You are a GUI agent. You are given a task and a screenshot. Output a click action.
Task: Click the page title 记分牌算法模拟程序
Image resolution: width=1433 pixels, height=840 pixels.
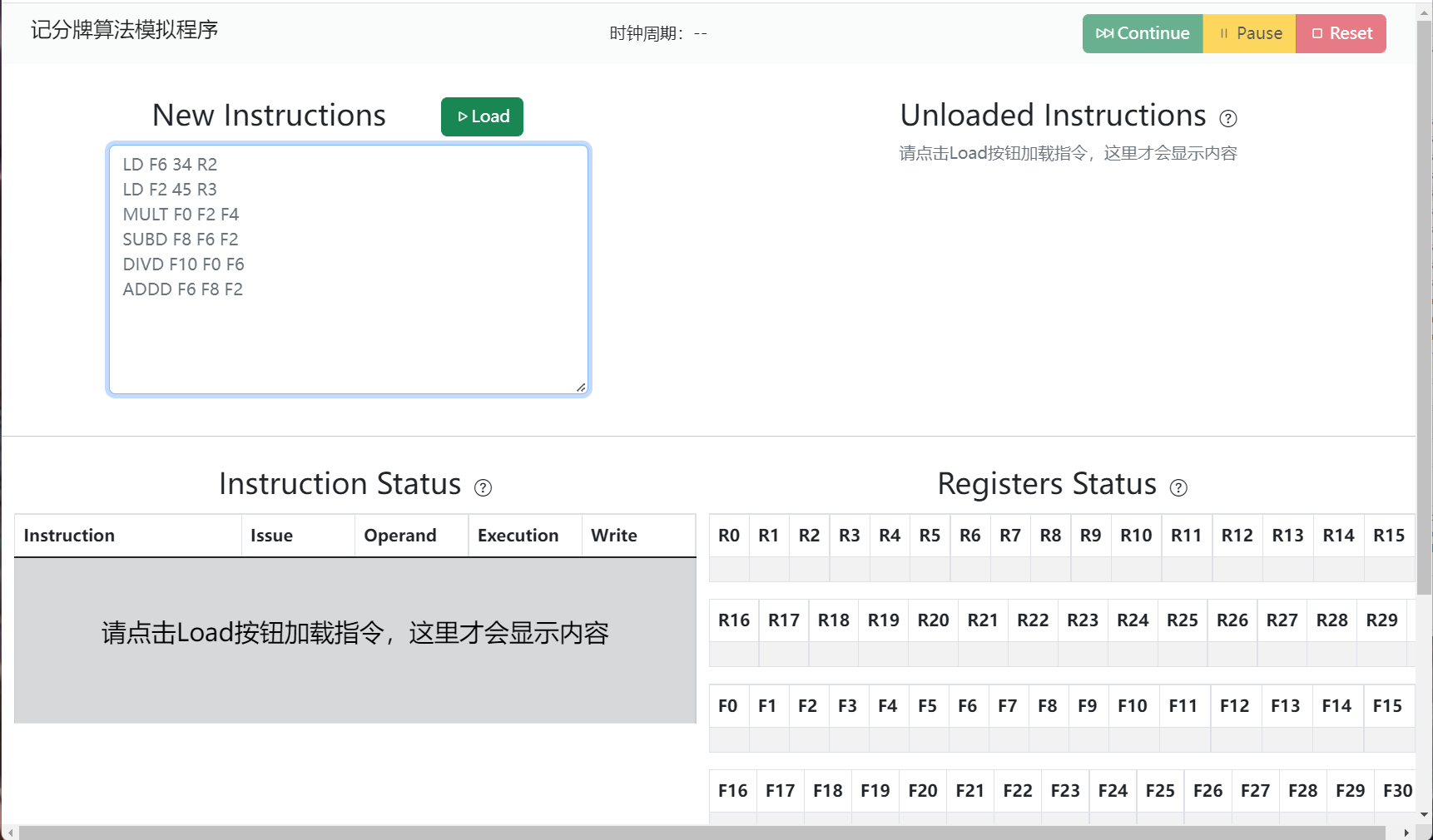125,30
